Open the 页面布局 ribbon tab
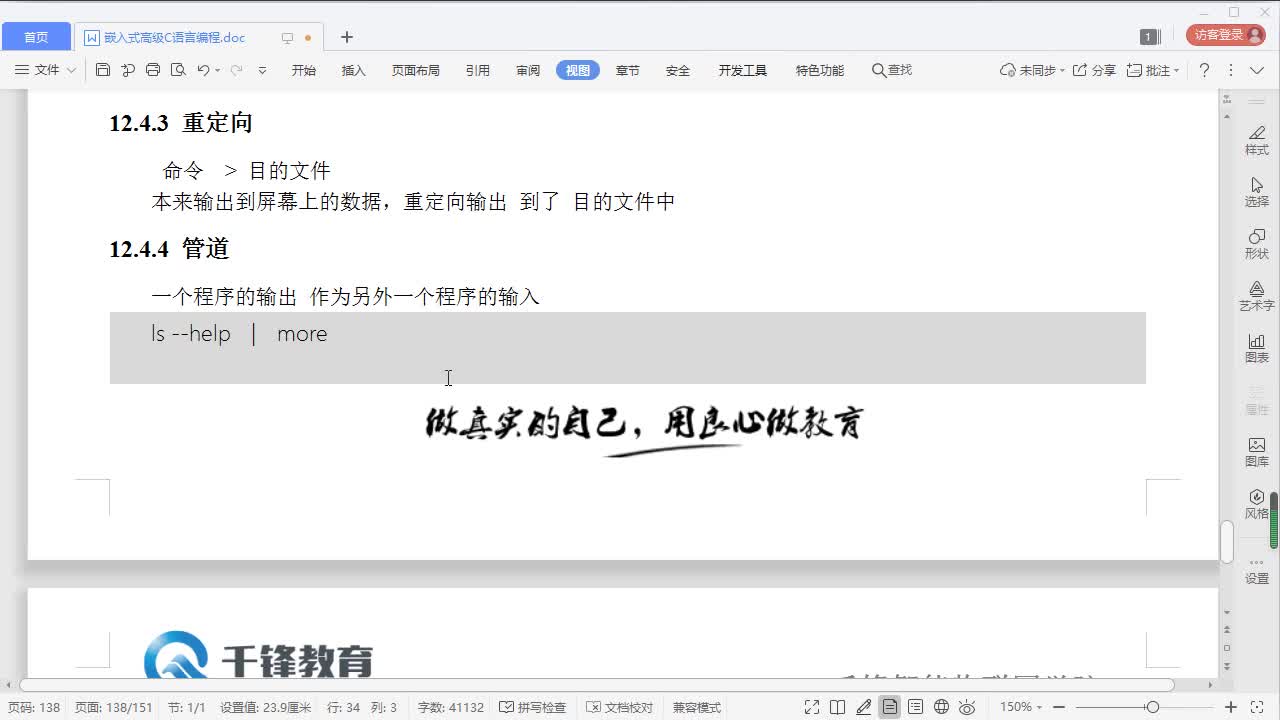1280x720 pixels. [416, 70]
